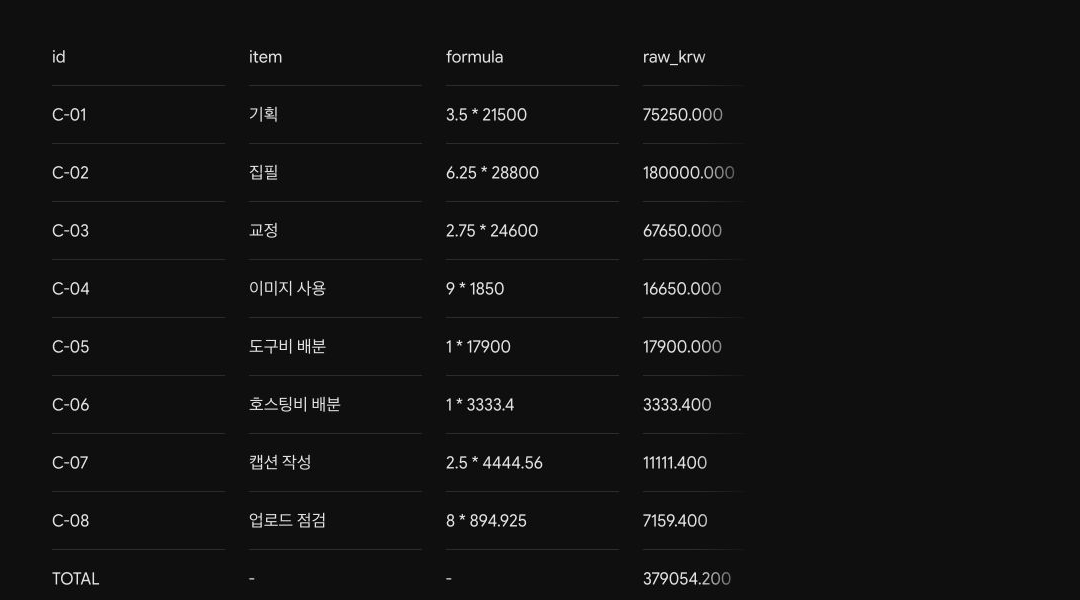Click the item column header
Screen dimensions: 1080x600
click(x=265, y=57)
